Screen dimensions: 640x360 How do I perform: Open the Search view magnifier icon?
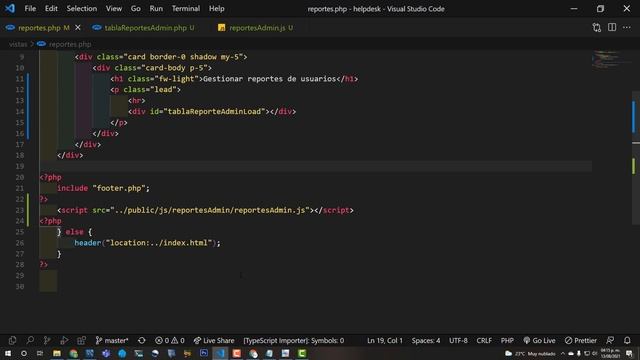pos(30,340)
